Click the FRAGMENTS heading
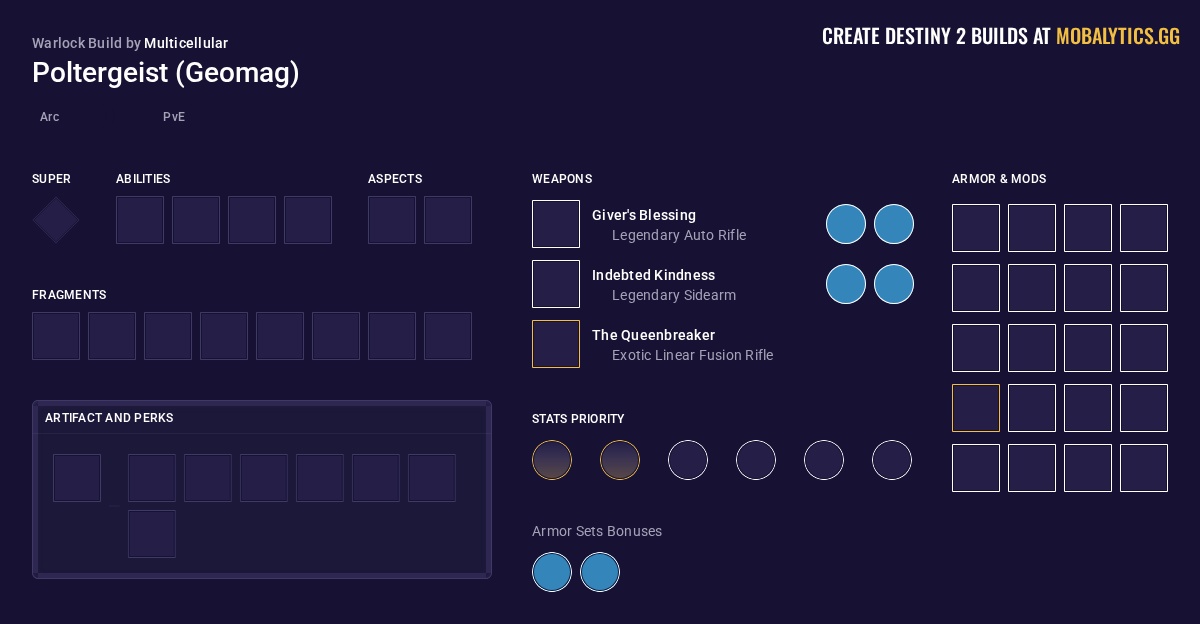The width and height of the screenshot is (1200, 624). tap(69, 295)
